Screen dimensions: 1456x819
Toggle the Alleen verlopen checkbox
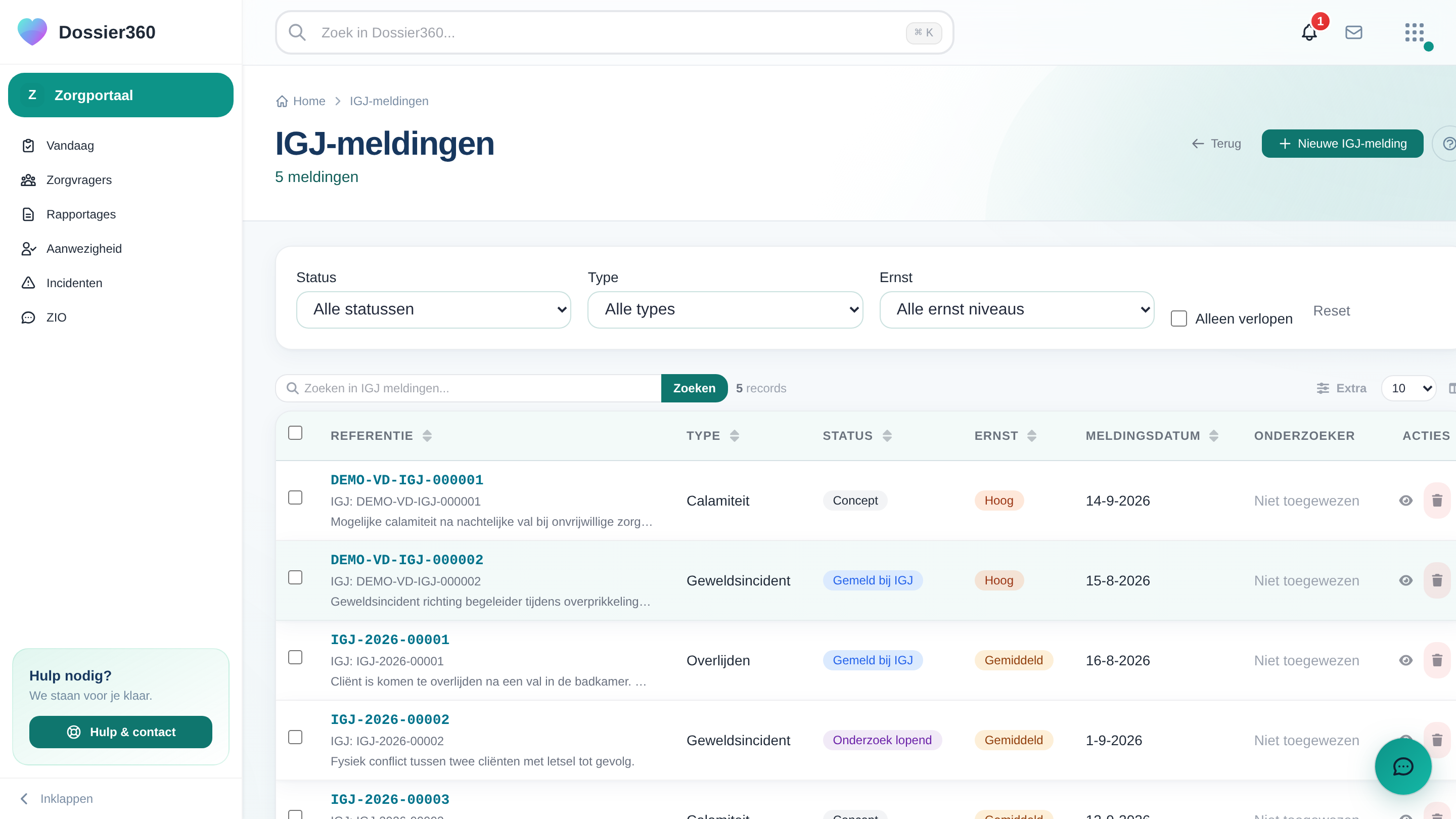click(x=1178, y=319)
